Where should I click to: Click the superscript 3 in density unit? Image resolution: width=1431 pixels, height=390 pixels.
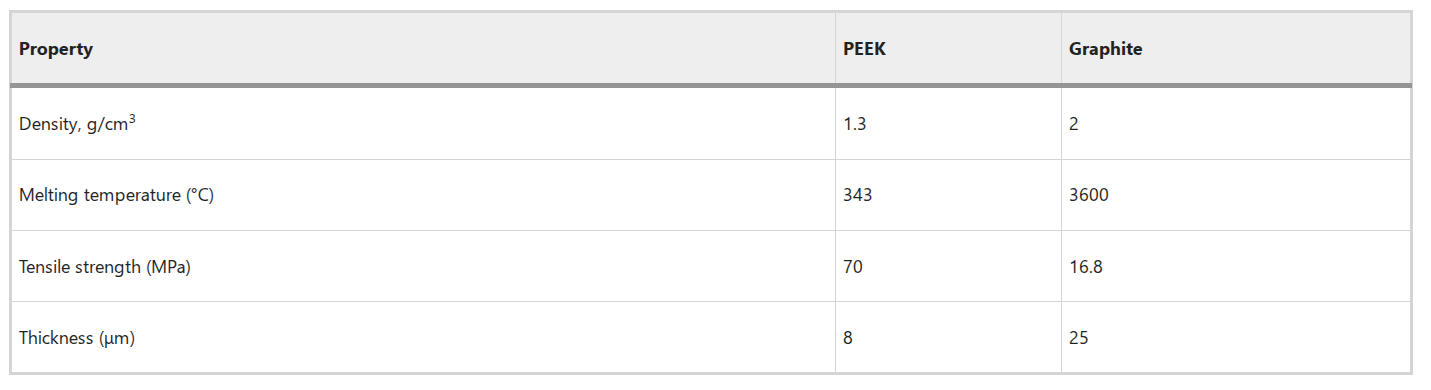pos(131,119)
